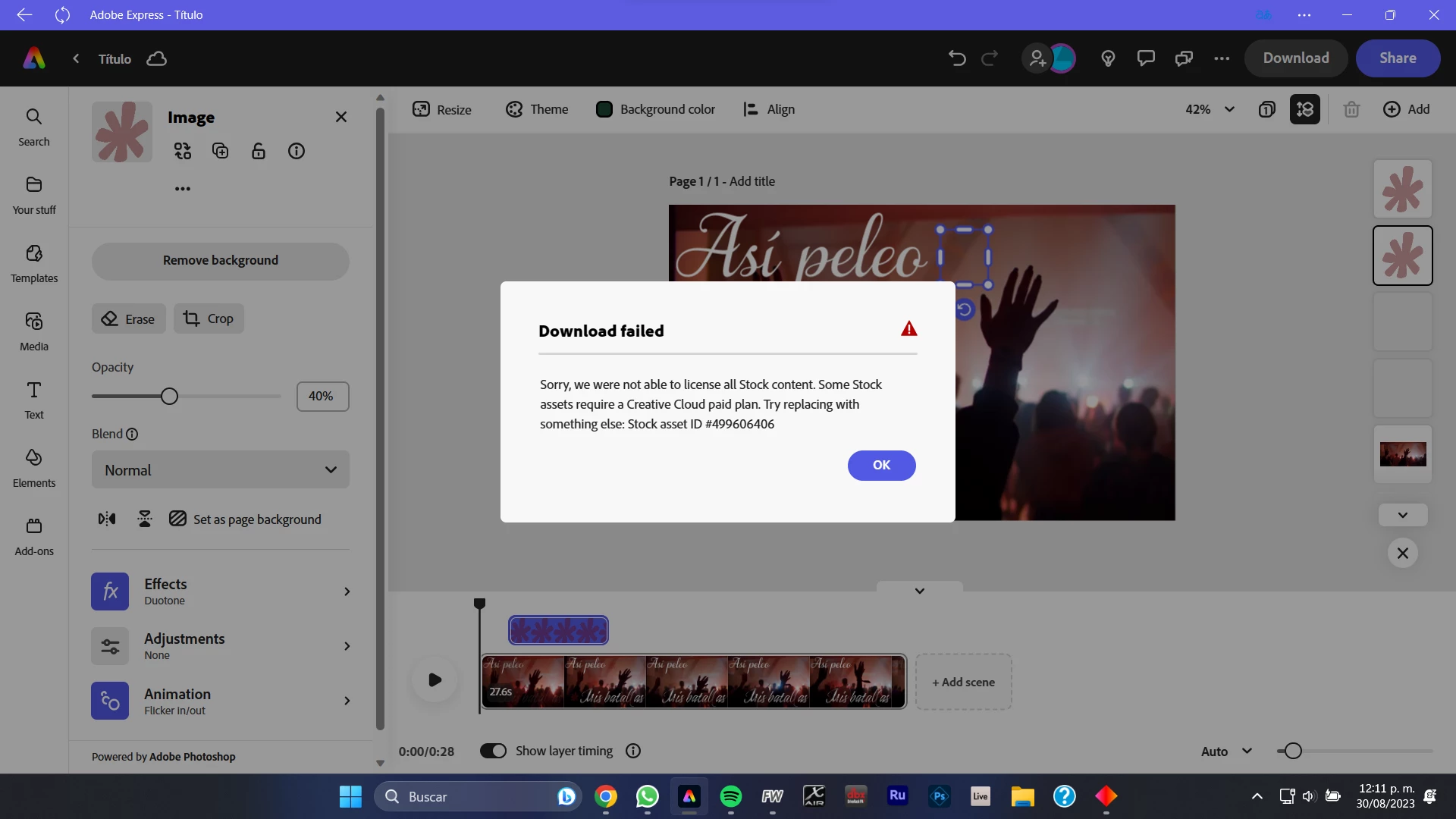Open the Add-ons sidebar panel
This screenshot has width=1456, height=819.
[x=34, y=535]
